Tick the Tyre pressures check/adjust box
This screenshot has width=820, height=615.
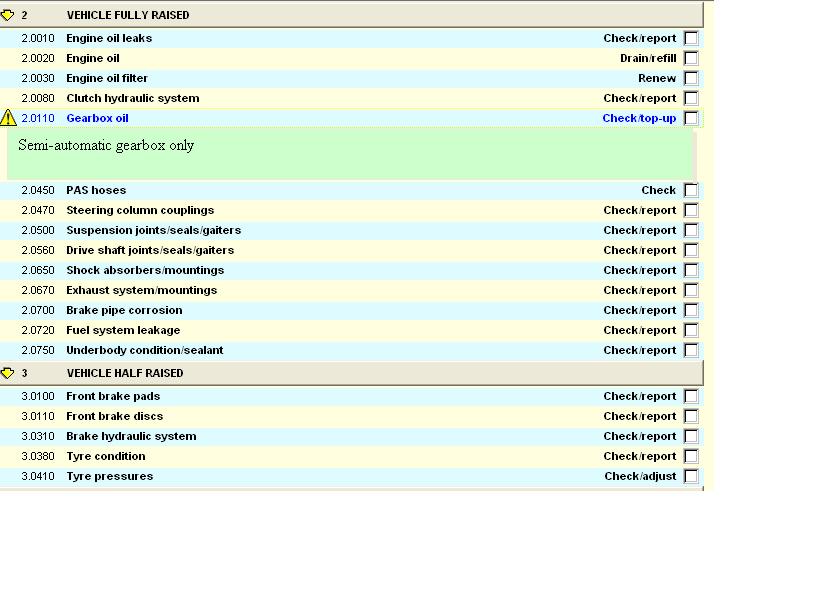(x=691, y=476)
